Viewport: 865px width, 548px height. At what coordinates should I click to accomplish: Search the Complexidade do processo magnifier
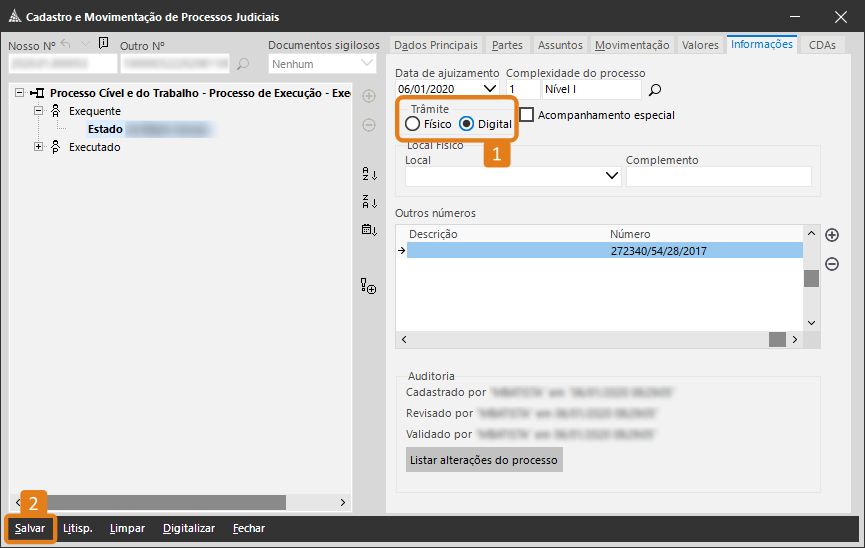click(x=655, y=90)
